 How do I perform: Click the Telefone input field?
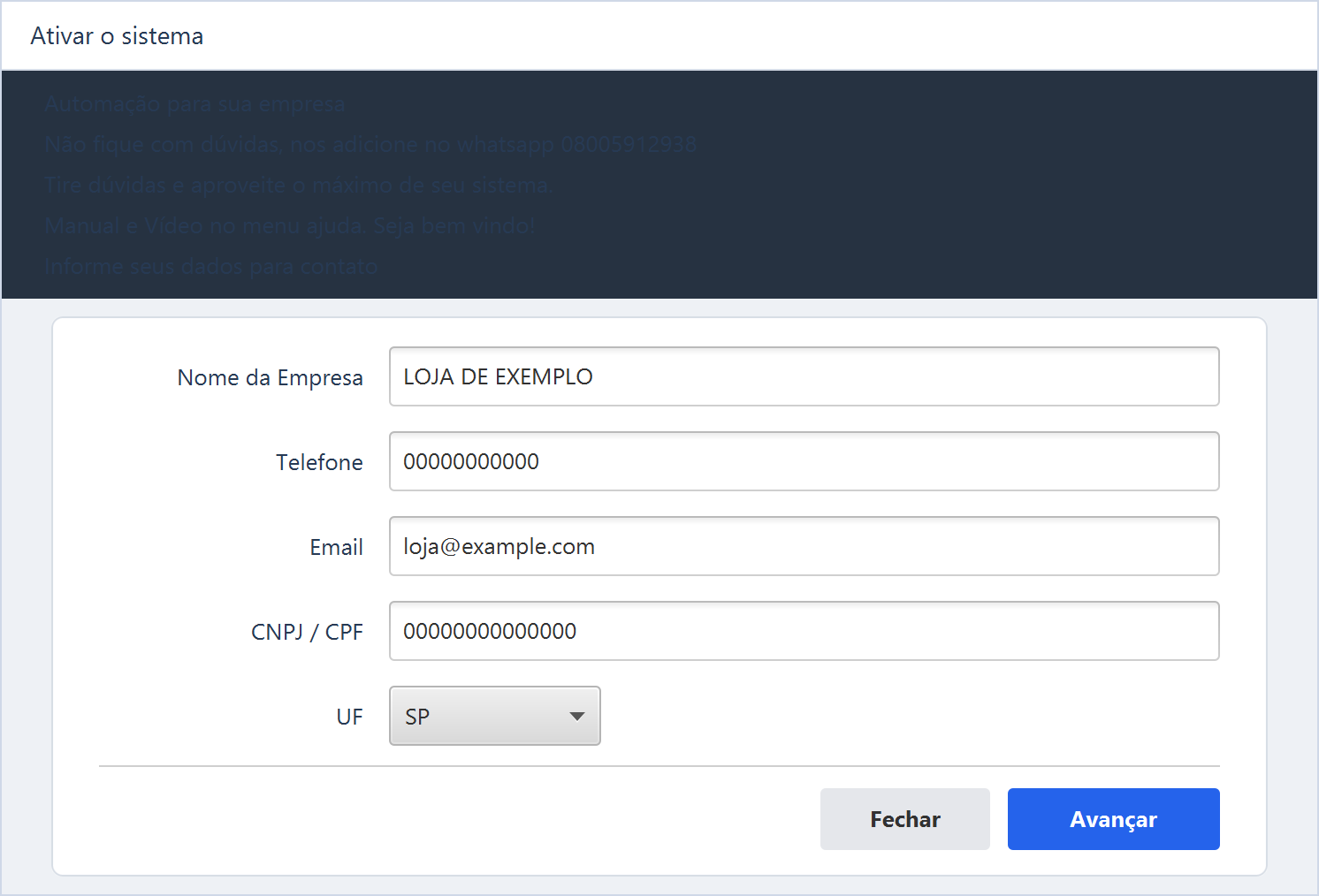tap(804, 461)
